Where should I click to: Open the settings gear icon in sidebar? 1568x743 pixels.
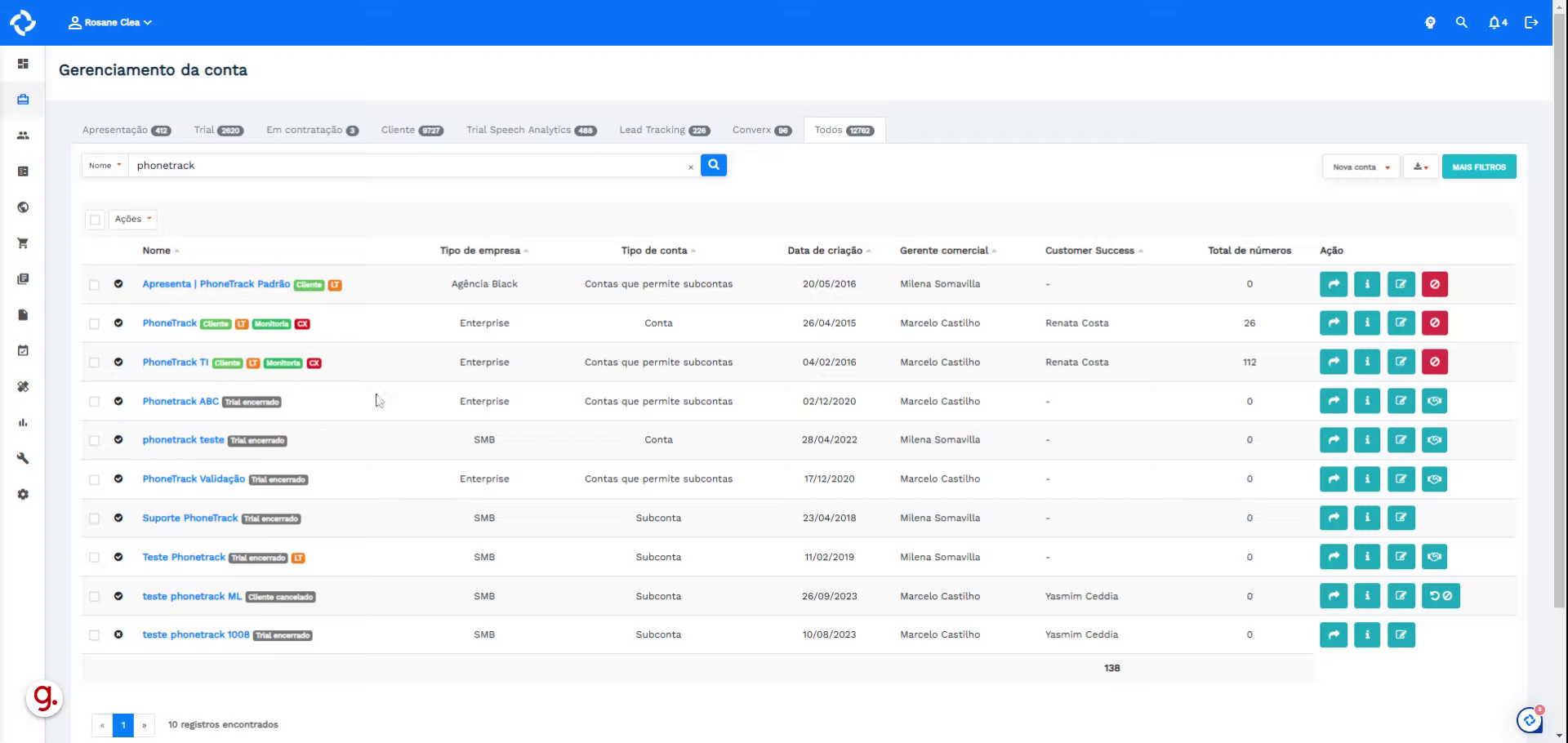[x=23, y=494]
